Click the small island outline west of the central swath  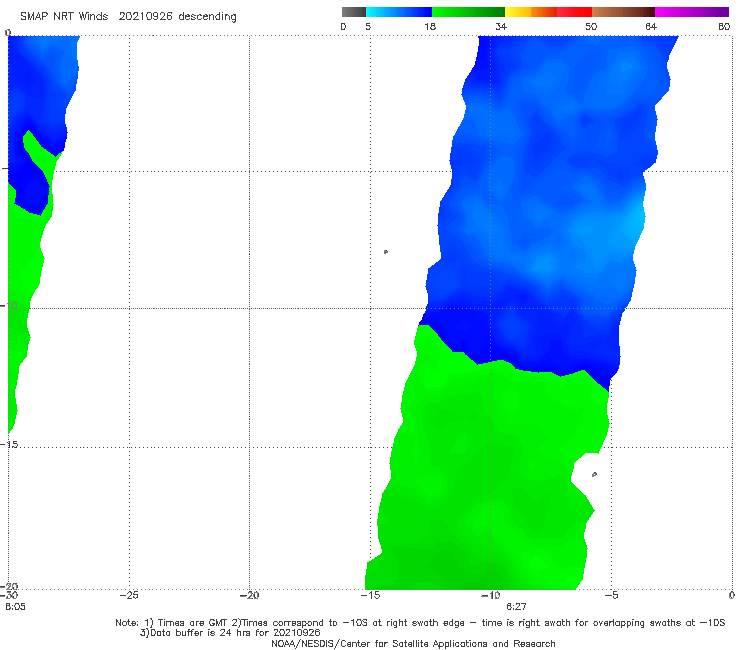point(386,252)
